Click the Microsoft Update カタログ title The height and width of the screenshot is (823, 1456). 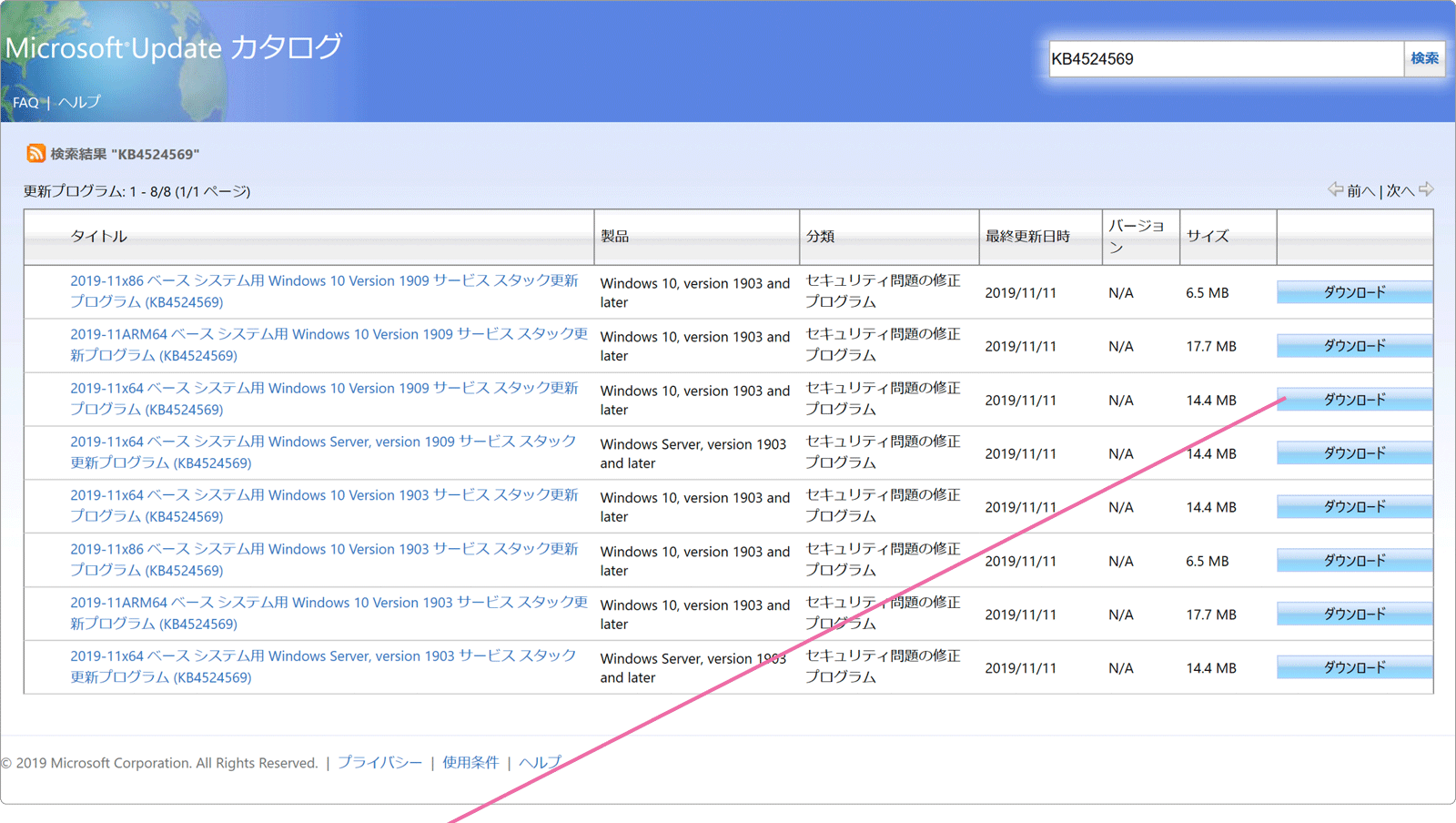pos(174,47)
